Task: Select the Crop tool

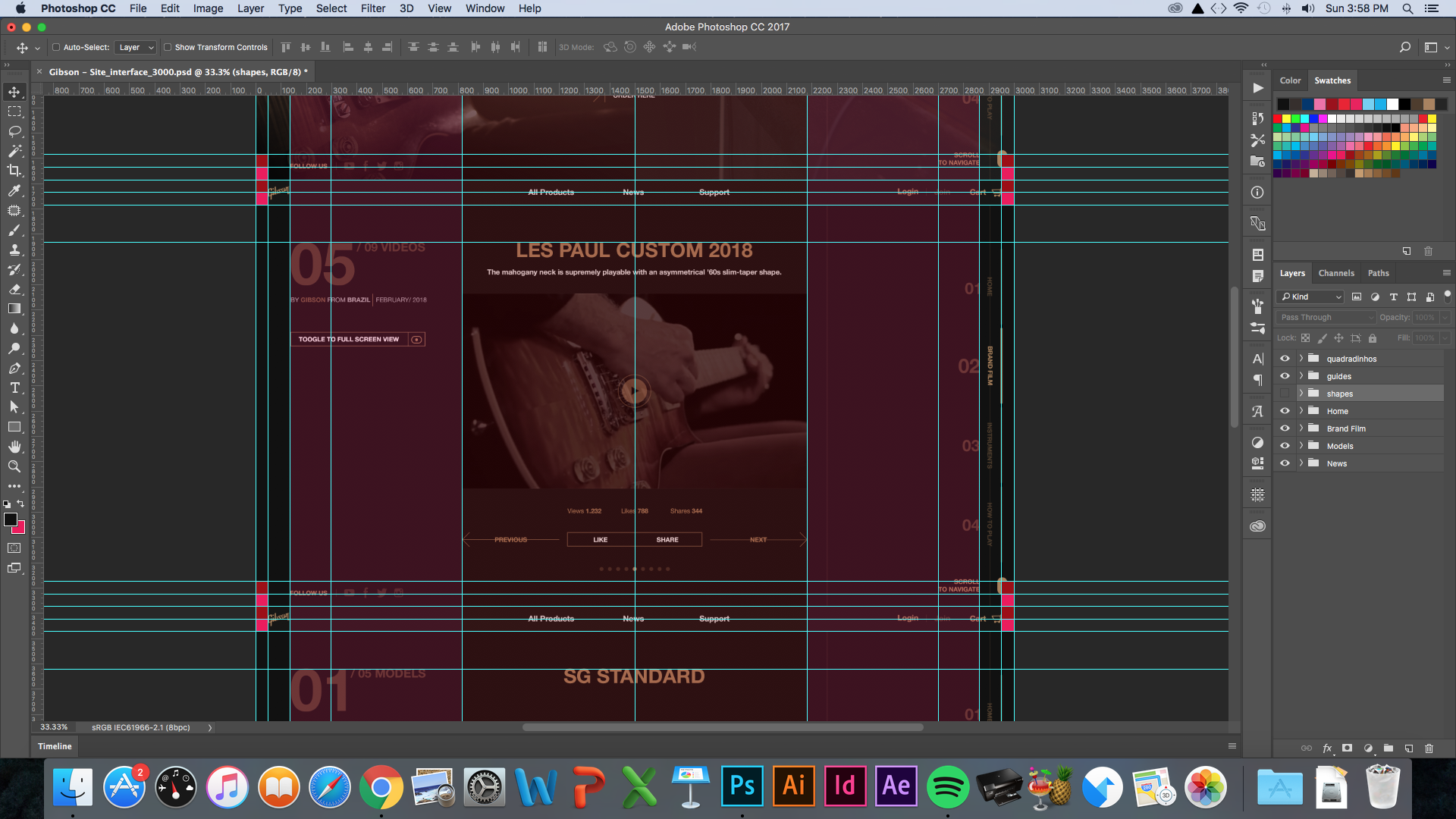Action: point(14,171)
